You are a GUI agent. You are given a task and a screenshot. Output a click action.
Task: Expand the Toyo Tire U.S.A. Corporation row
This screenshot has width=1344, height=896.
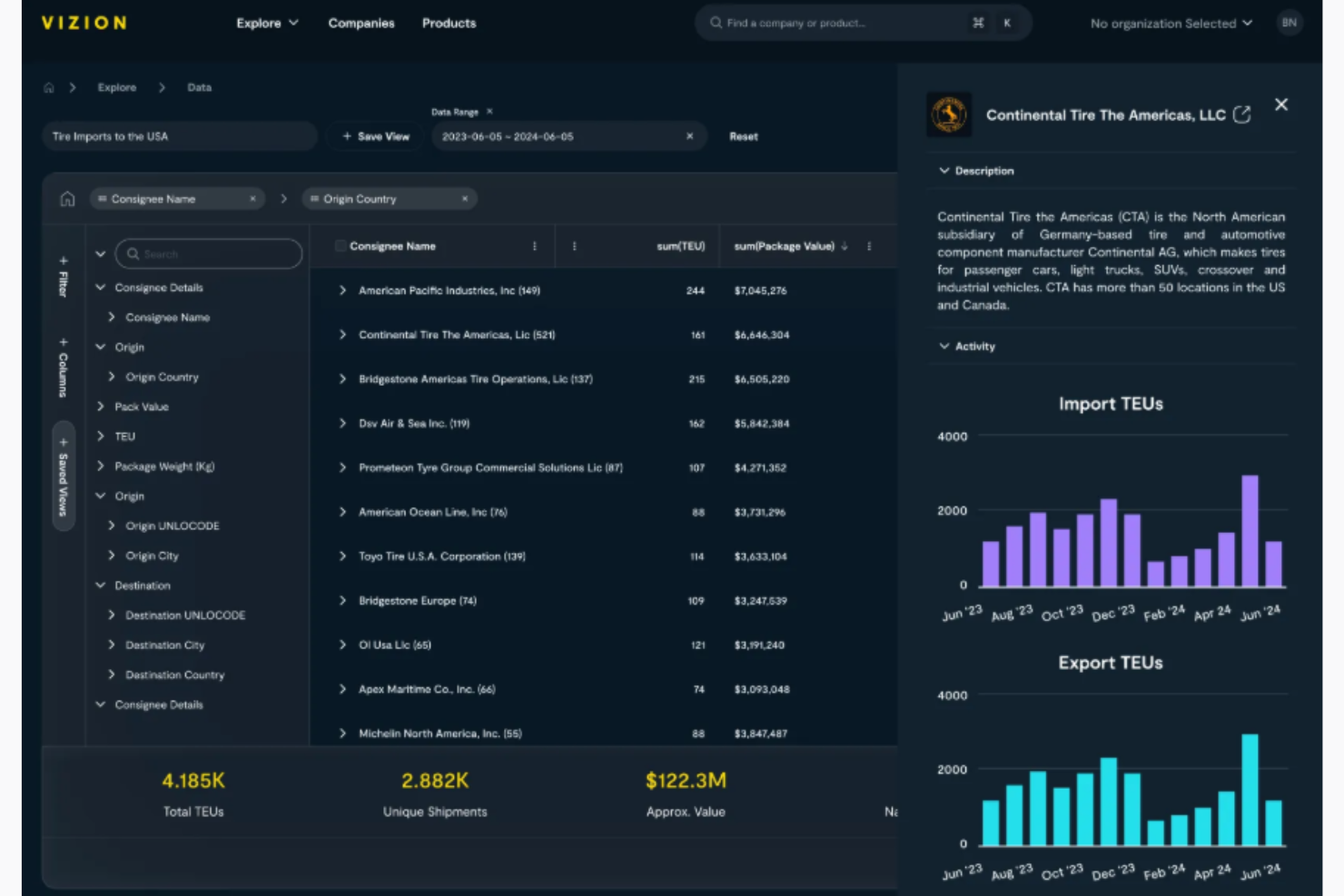(x=342, y=556)
